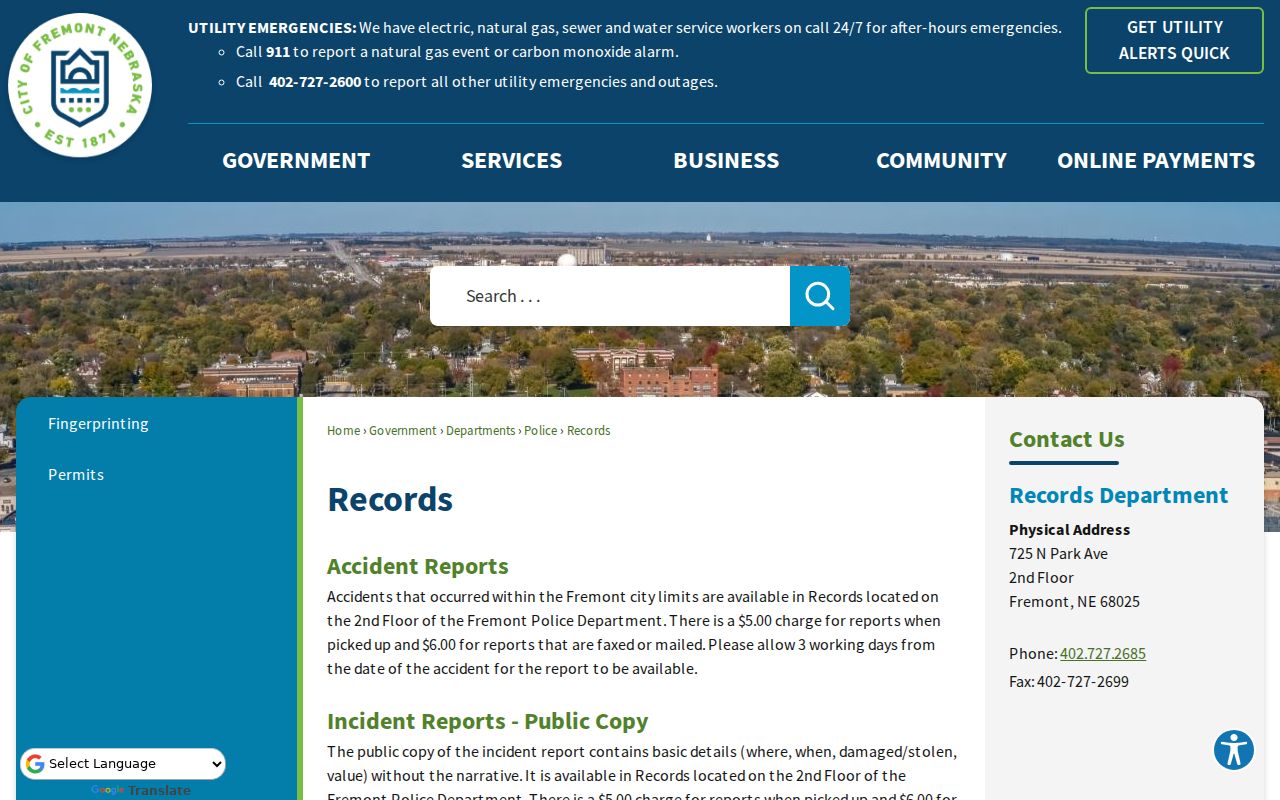1280x800 pixels.
Task: Click the Google Translate label
Action: [x=140, y=791]
